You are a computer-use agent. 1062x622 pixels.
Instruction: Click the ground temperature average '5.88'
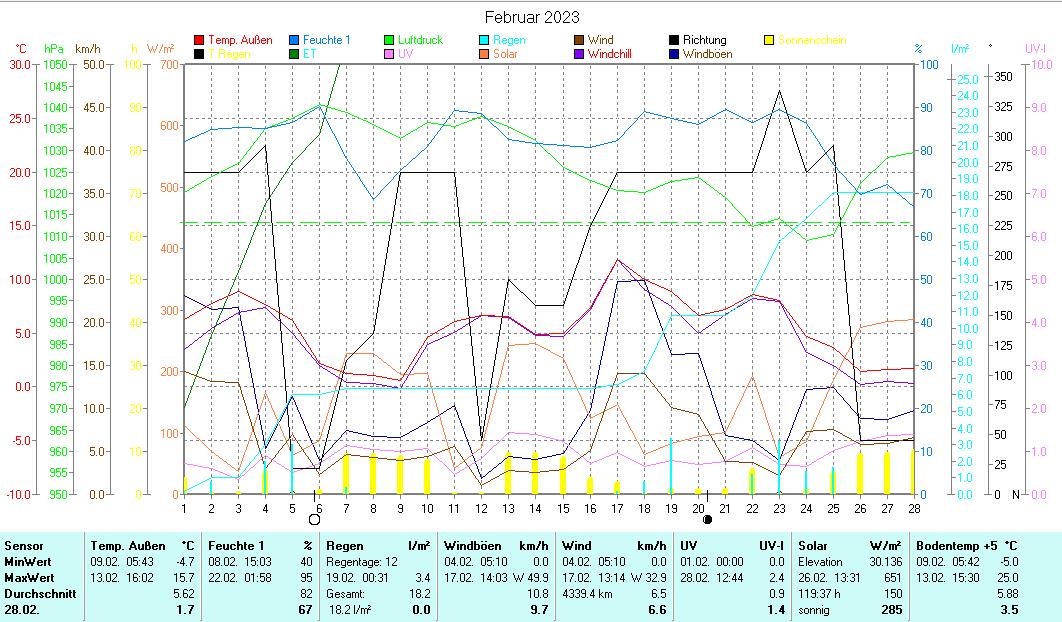click(1008, 594)
